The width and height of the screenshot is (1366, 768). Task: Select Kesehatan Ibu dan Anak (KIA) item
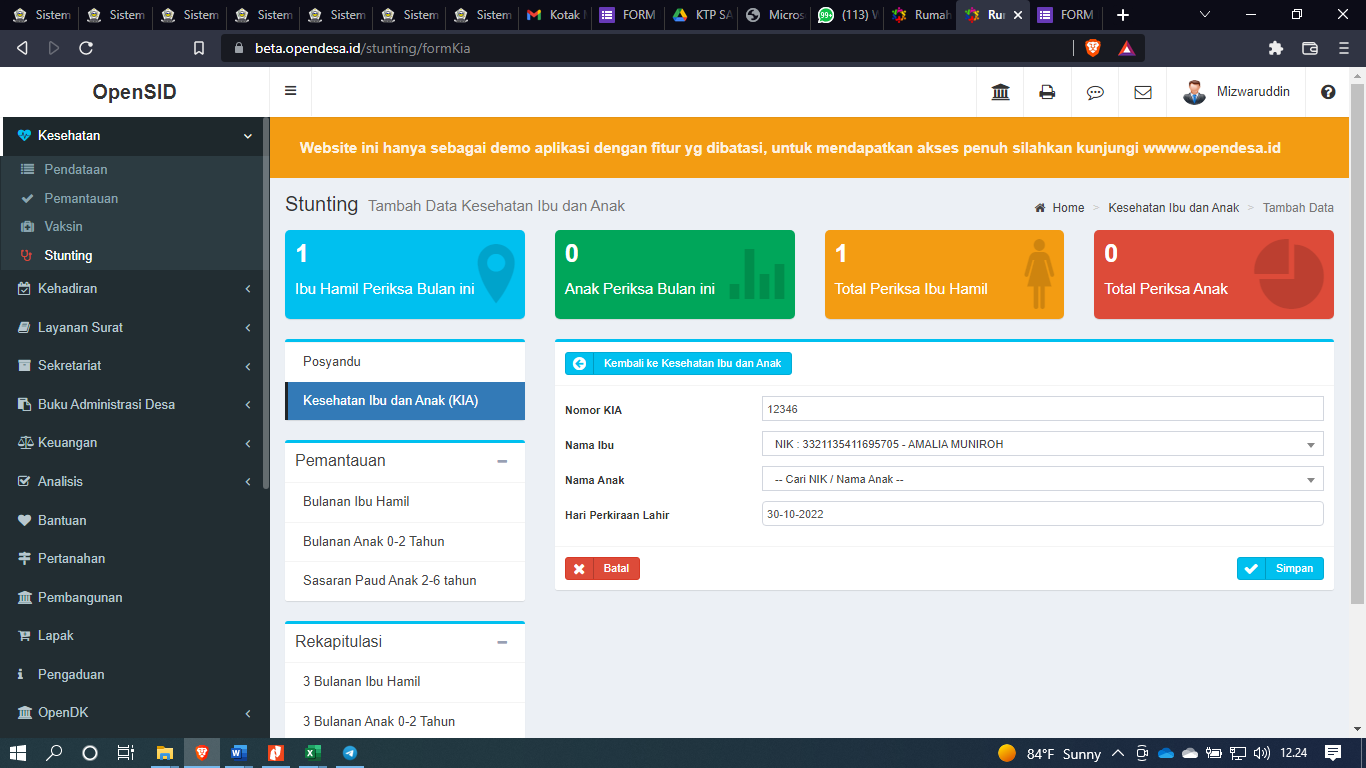404,401
